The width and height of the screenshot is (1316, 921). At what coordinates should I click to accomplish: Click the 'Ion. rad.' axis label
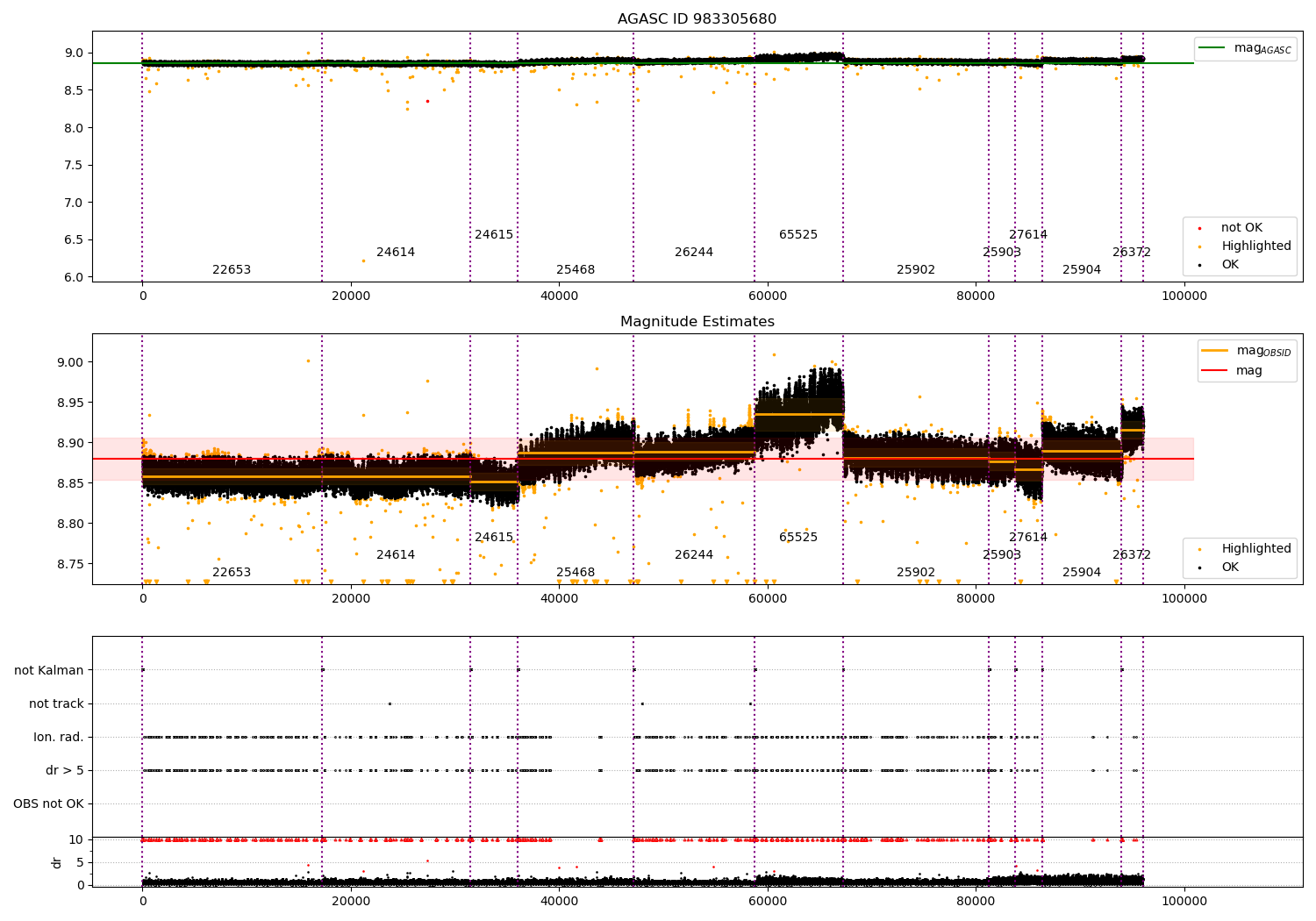59,737
